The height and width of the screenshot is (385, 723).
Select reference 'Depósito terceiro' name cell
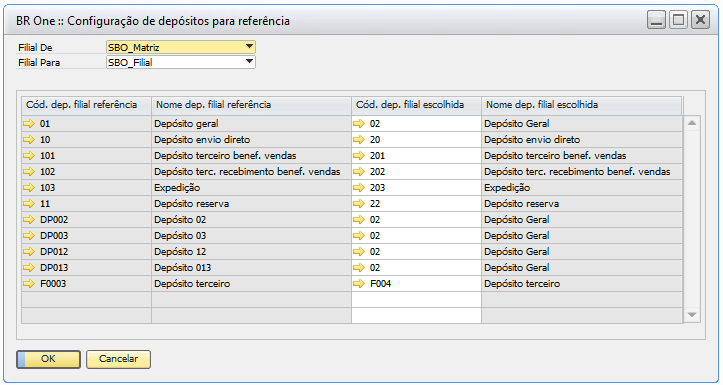(x=251, y=284)
